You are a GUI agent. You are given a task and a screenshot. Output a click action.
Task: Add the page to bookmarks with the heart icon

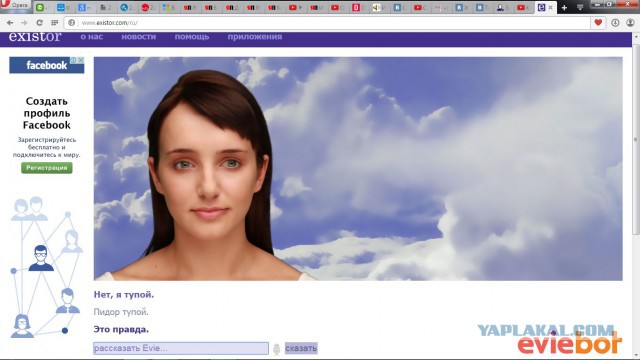[598, 23]
